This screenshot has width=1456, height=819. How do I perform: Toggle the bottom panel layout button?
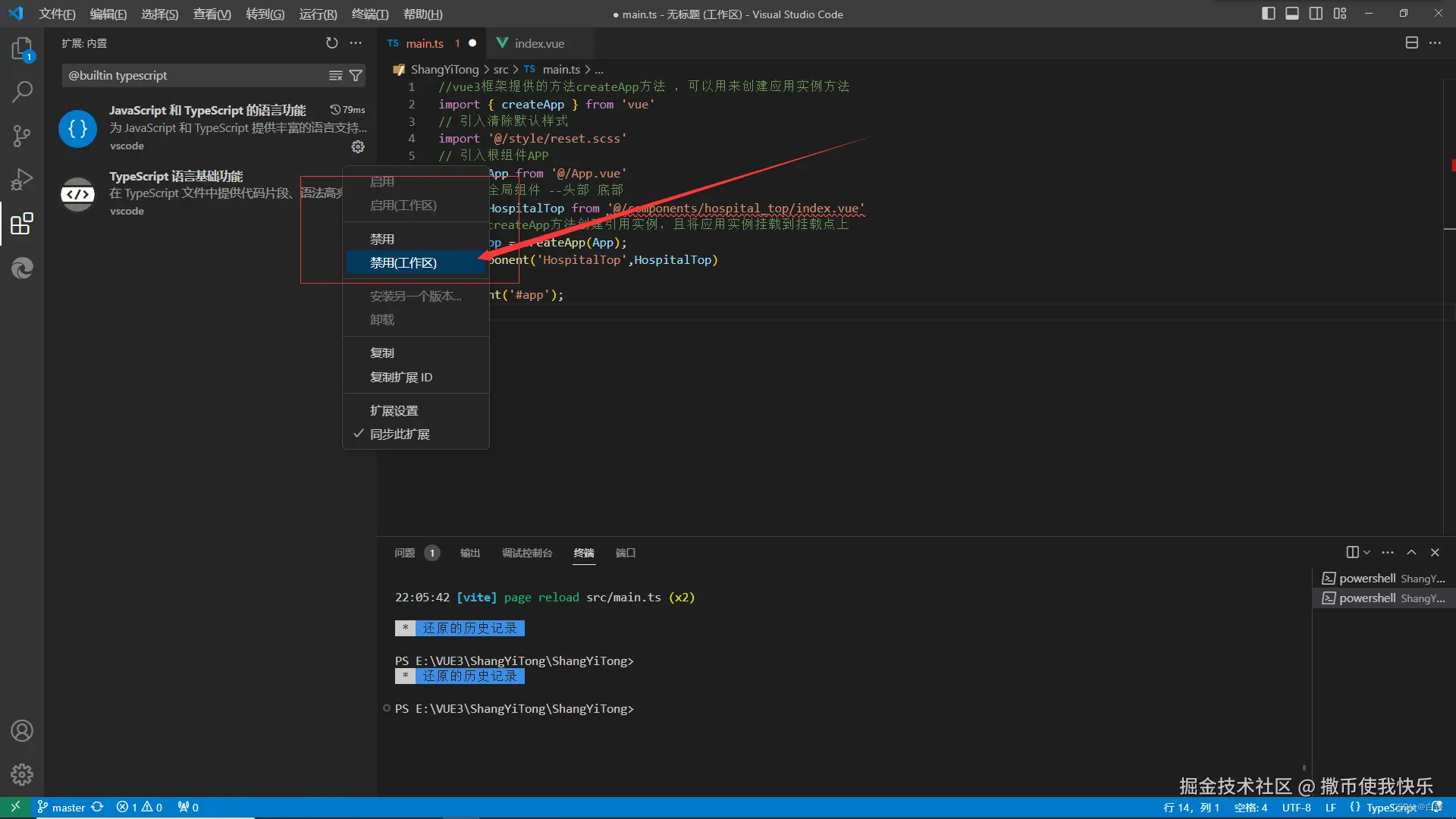[1292, 14]
